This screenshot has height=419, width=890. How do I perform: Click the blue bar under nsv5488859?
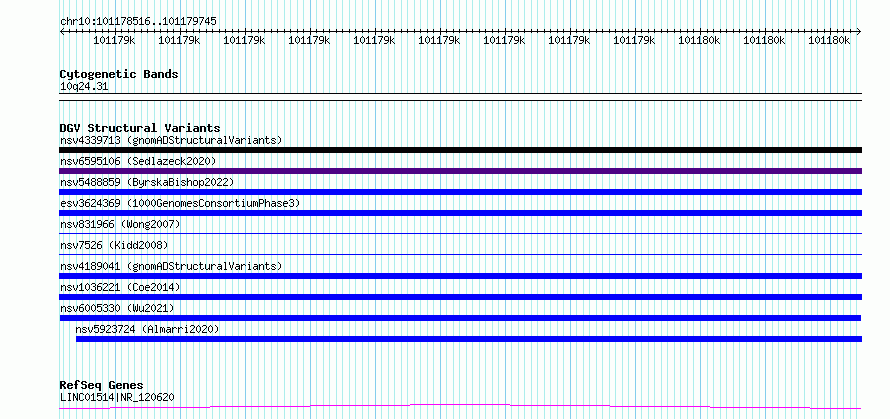click(x=460, y=192)
